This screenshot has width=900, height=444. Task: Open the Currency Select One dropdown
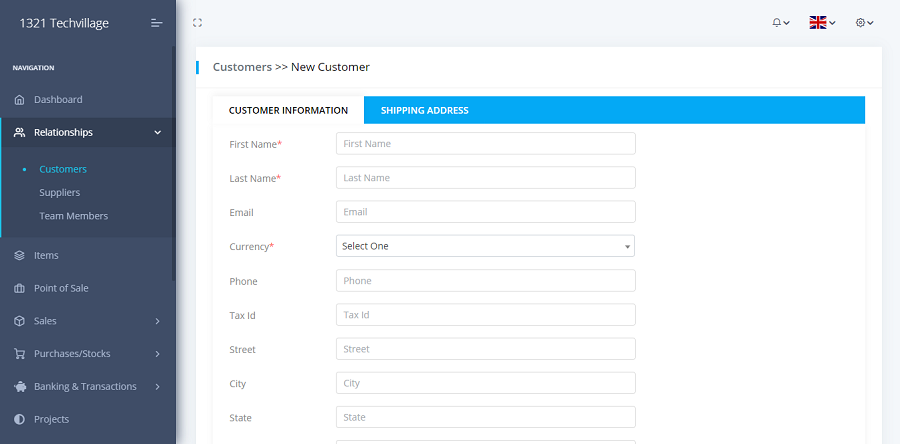485,246
